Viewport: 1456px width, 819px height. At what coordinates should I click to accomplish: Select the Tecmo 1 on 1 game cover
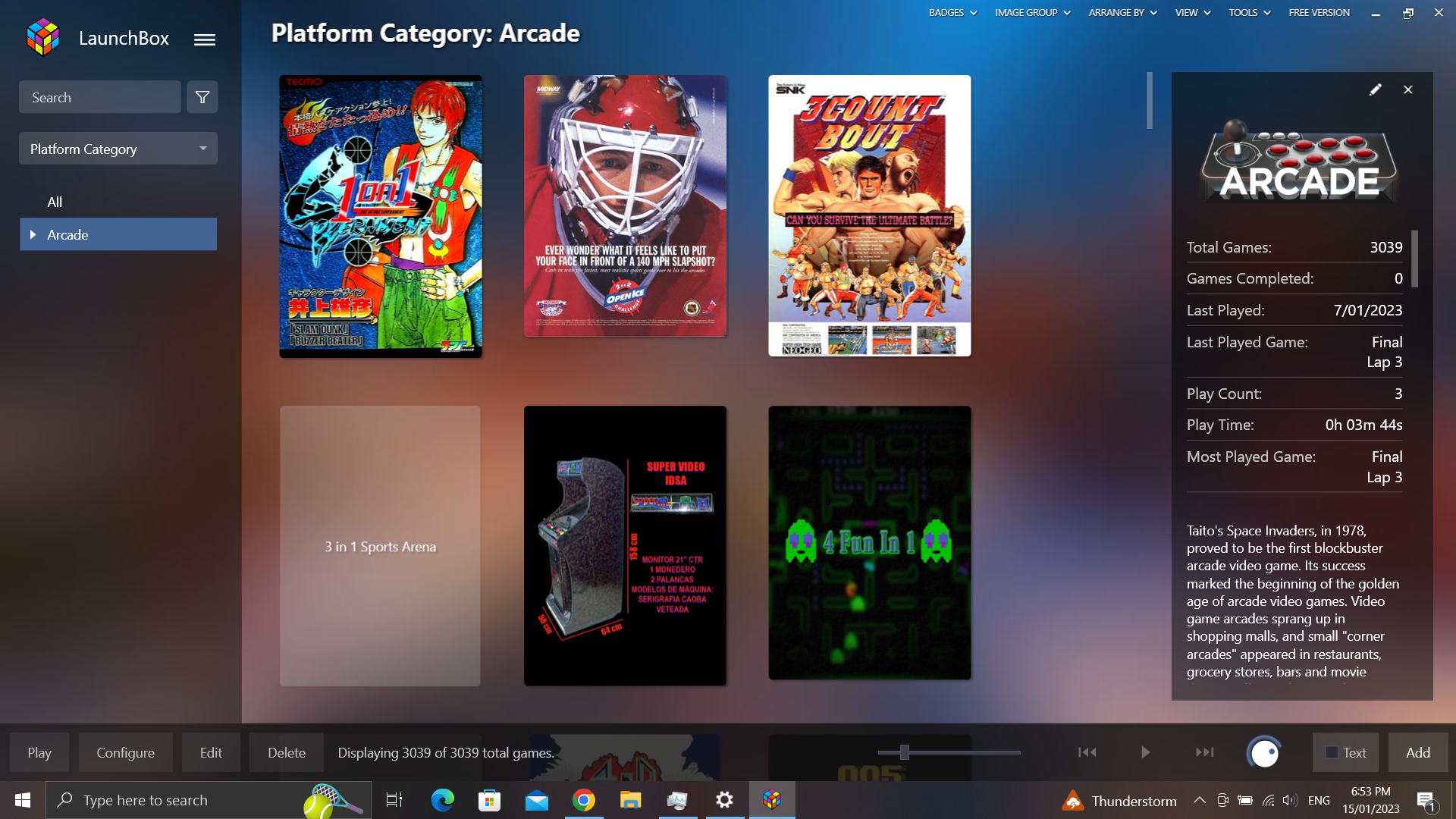point(381,216)
